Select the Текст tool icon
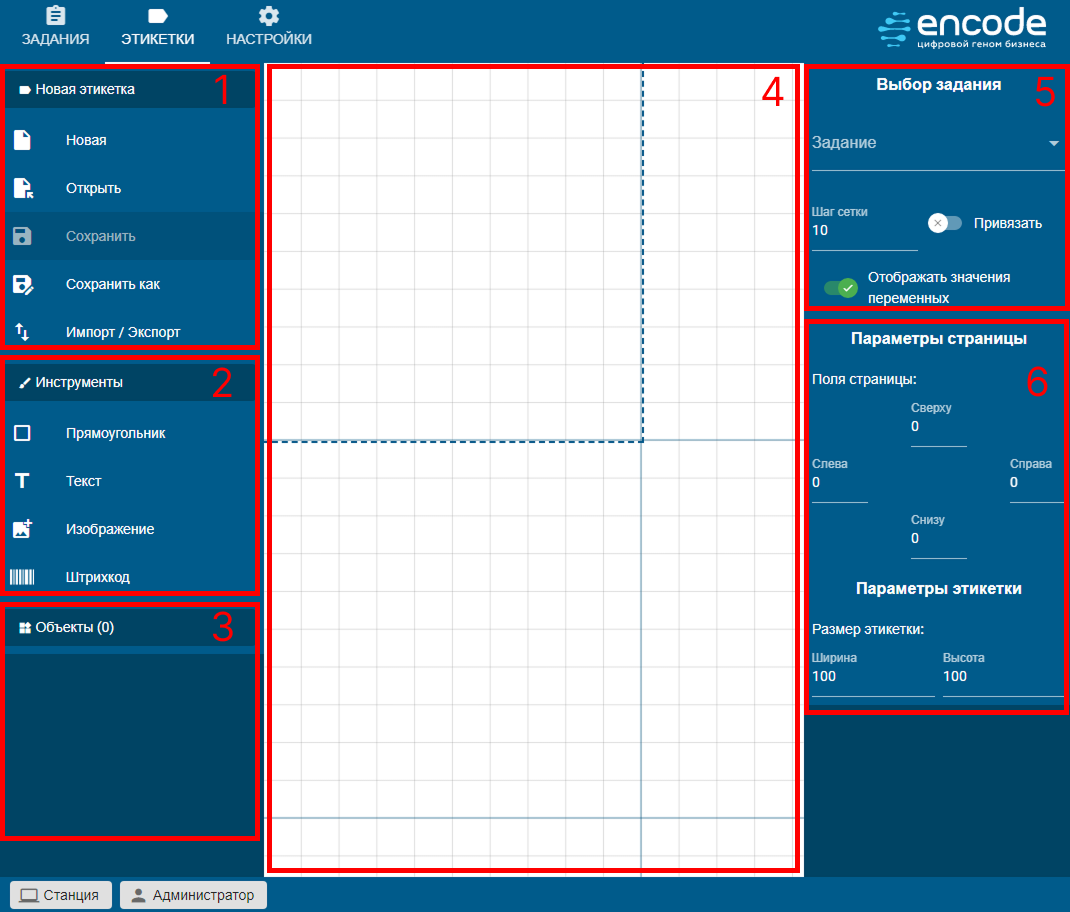The image size is (1070, 912). [22, 481]
